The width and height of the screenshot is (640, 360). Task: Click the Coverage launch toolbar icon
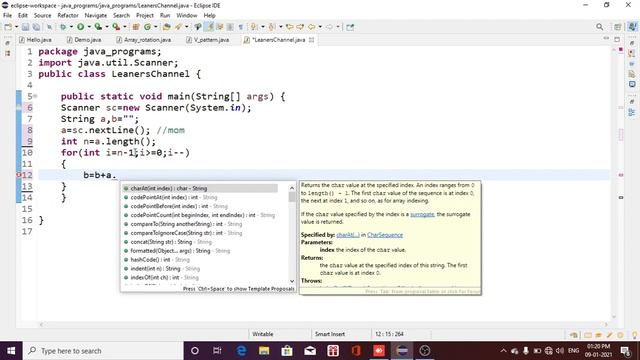coord(98,27)
